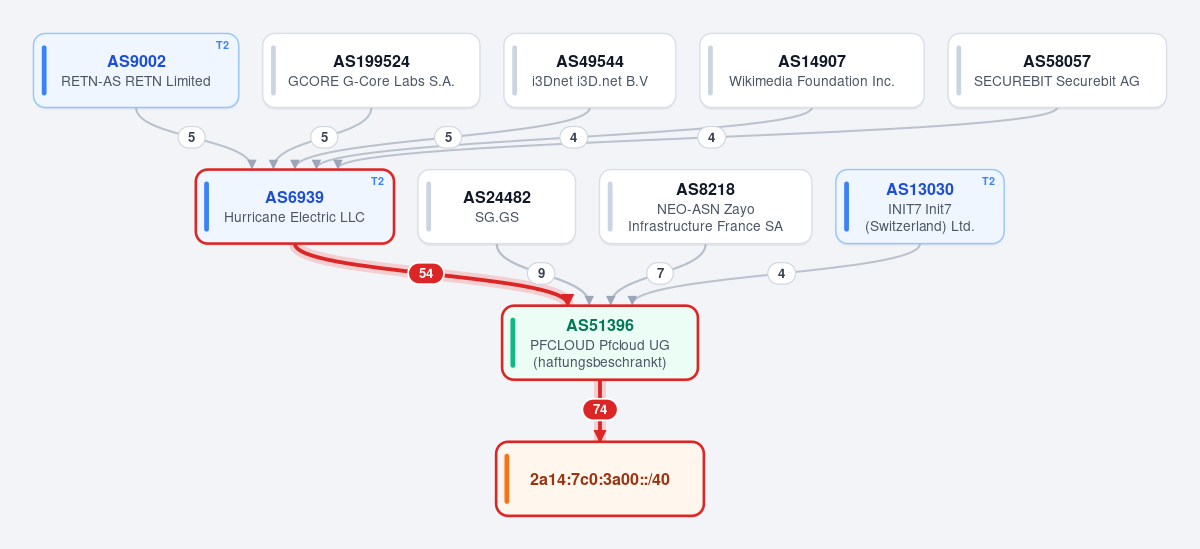1200x549 pixels.
Task: Select the AS13030 INIT7 node
Action: tap(920, 206)
